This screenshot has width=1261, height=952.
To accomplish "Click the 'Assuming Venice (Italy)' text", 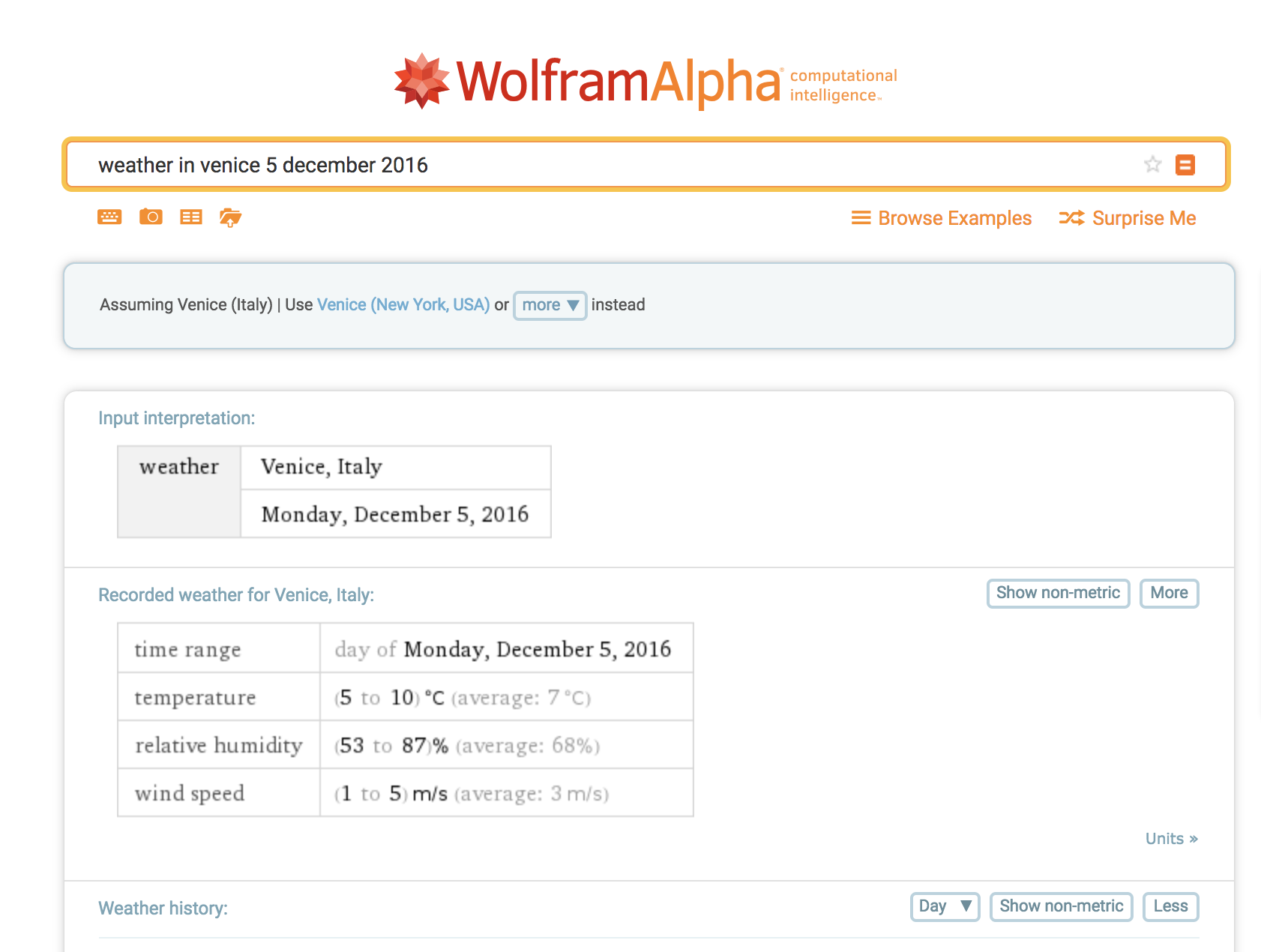I will pos(186,304).
